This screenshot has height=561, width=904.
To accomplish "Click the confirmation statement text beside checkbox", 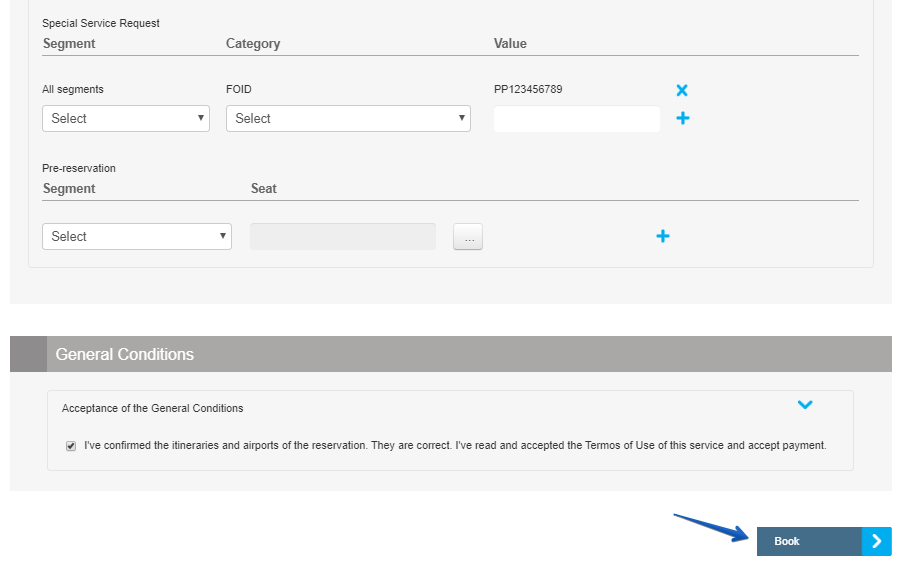I will 455,446.
